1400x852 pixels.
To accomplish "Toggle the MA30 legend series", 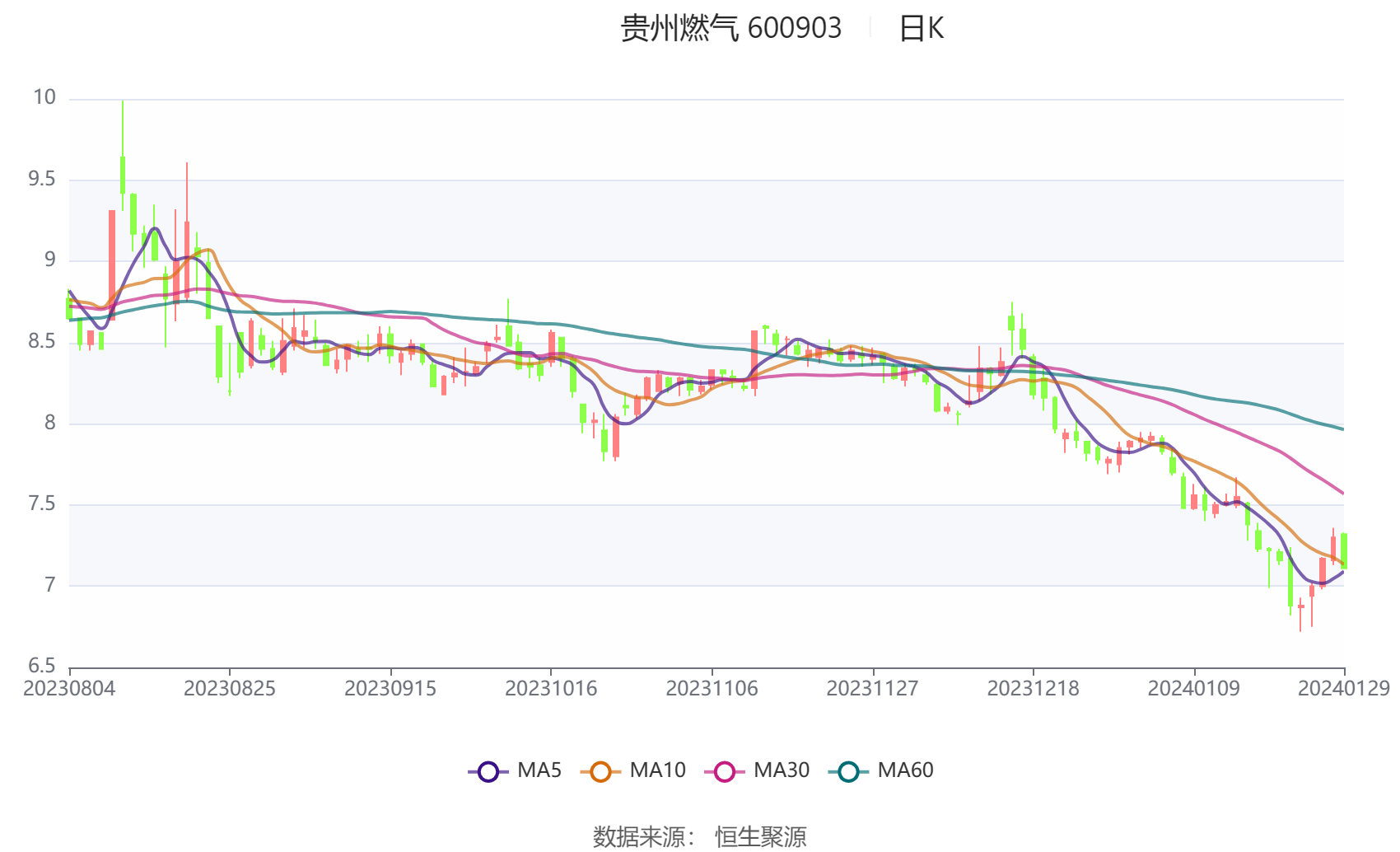I will [757, 771].
